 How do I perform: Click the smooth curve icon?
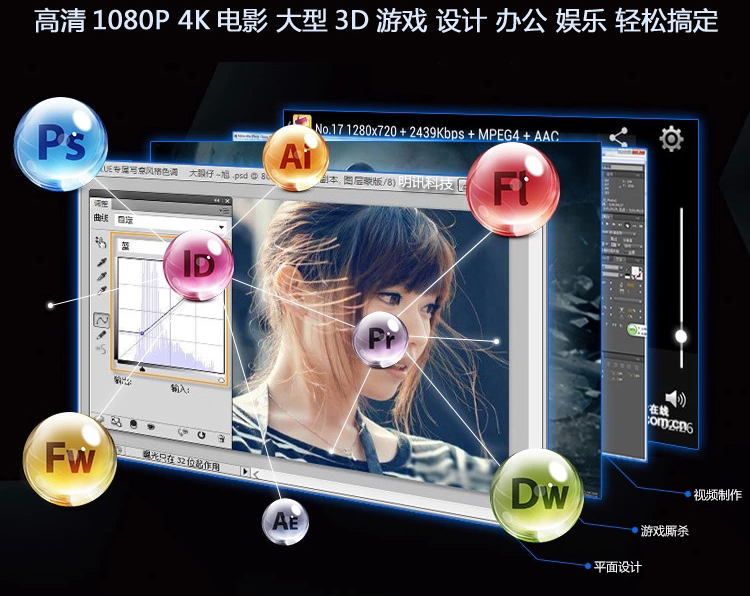point(102,350)
